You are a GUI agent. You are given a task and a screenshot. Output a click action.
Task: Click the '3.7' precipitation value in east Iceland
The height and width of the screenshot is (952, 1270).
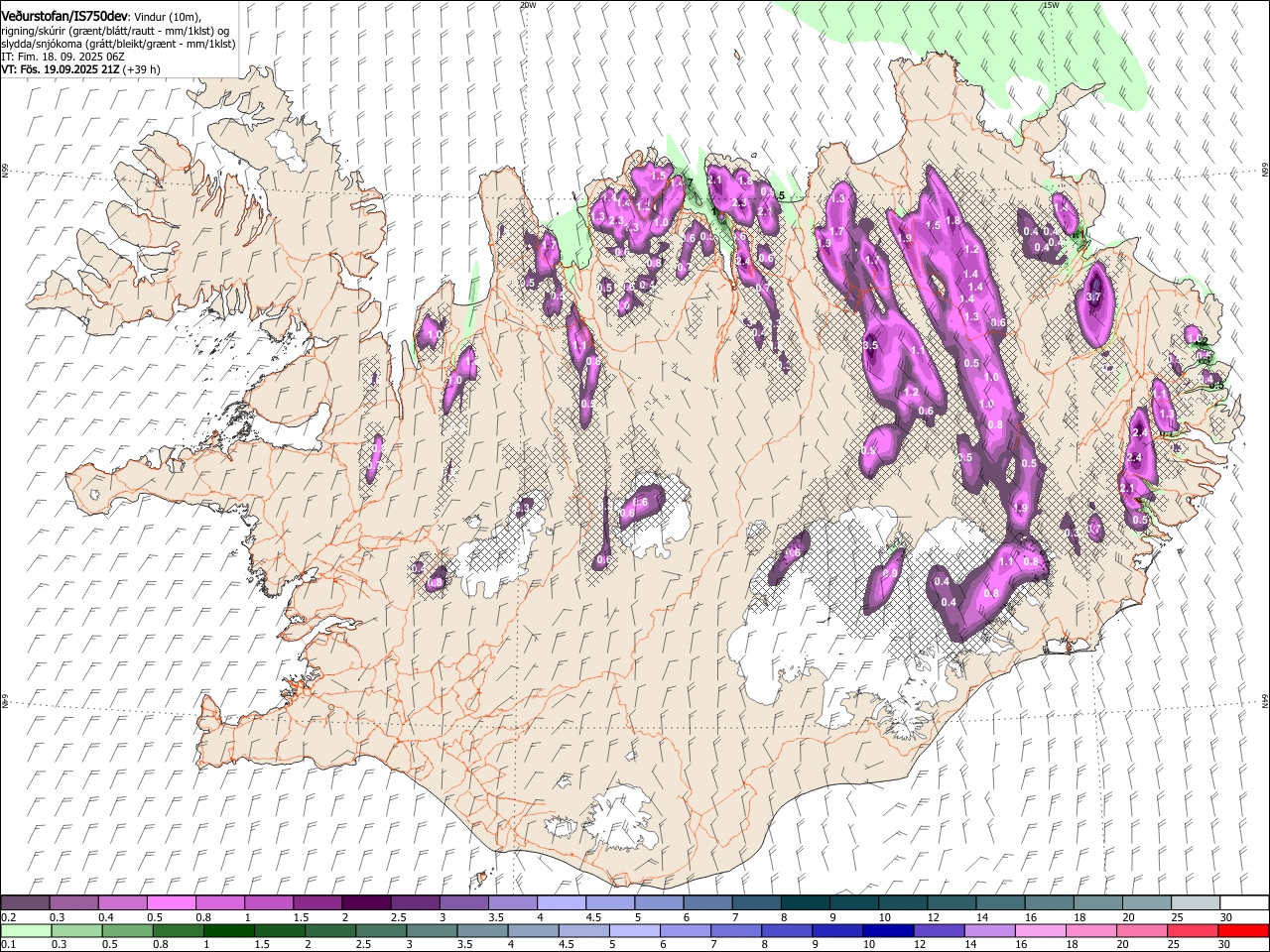(x=1094, y=297)
